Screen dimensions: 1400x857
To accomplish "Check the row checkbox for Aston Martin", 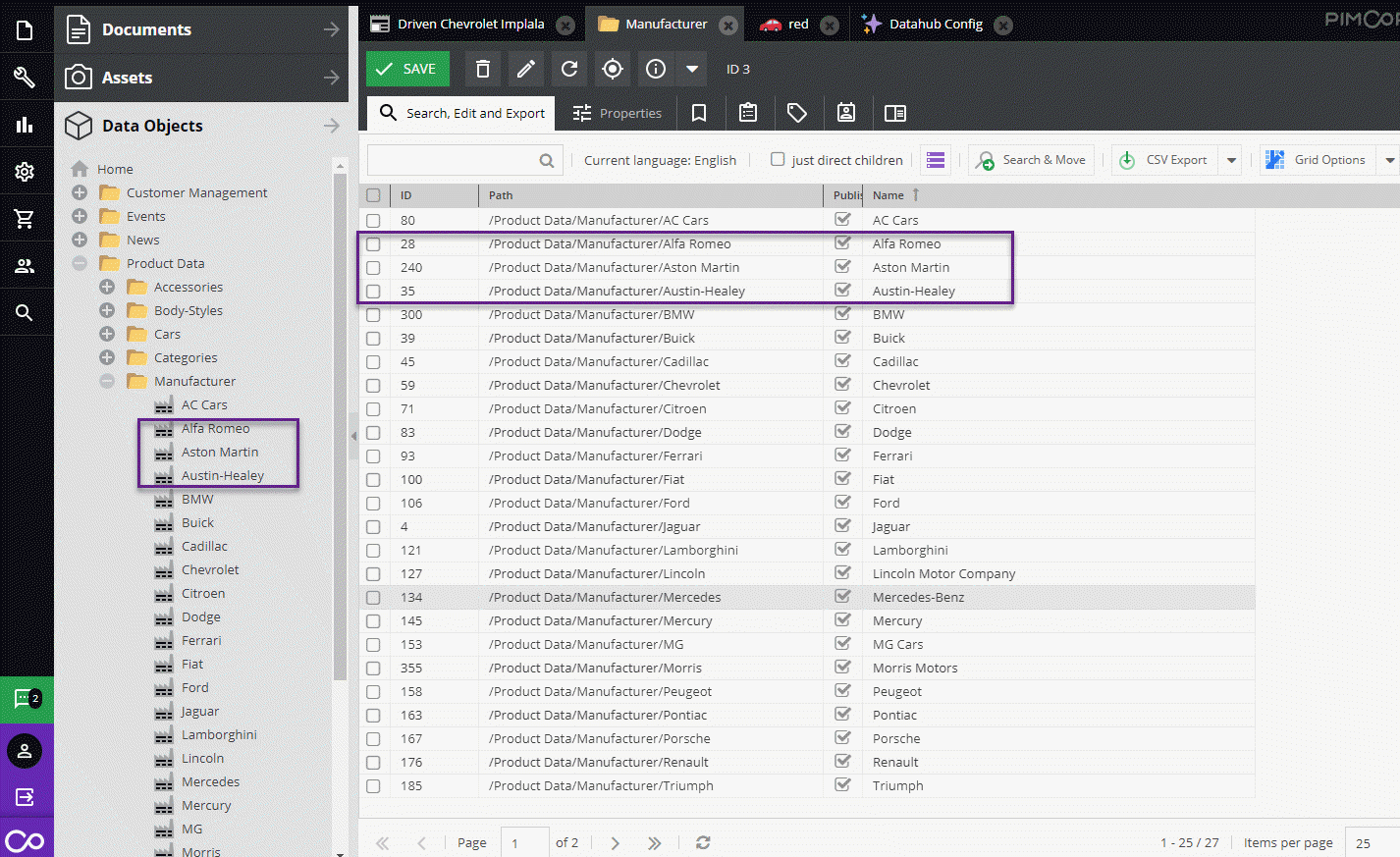I will point(373,268).
